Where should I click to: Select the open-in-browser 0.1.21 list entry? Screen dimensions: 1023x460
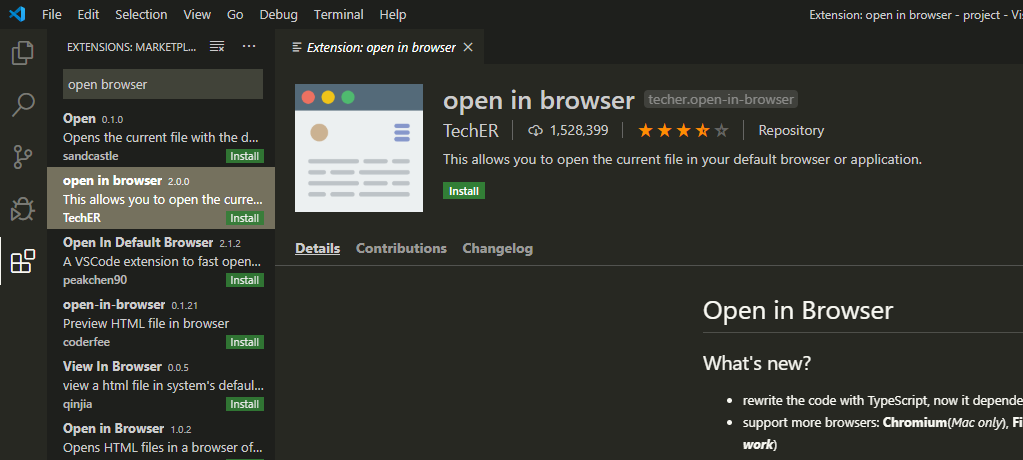[161, 322]
